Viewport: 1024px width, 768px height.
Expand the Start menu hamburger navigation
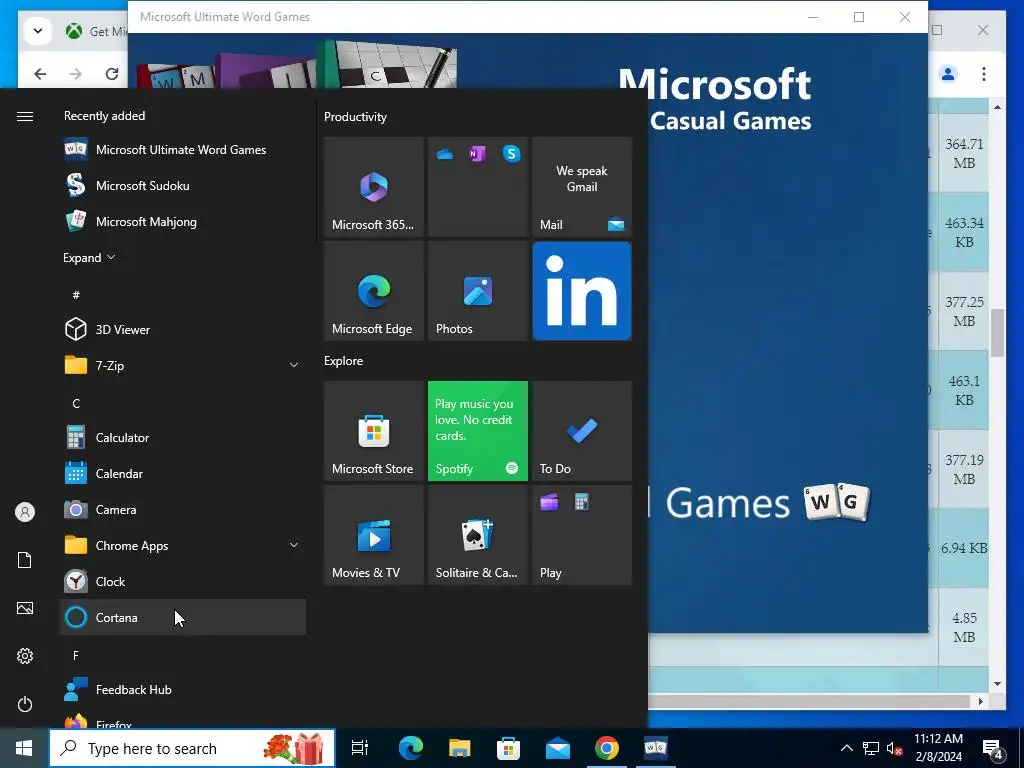pos(25,116)
